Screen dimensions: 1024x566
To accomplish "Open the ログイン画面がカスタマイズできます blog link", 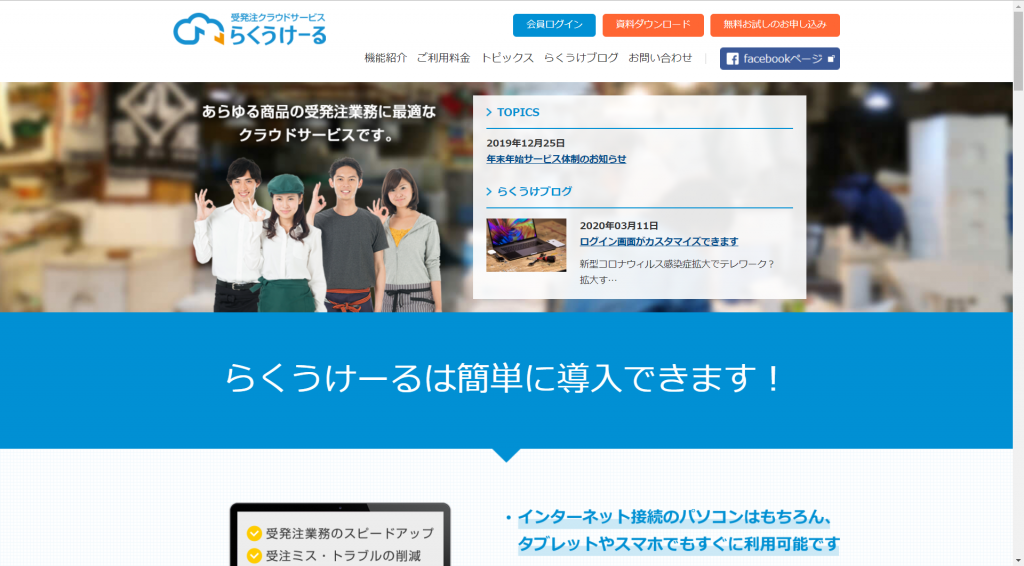I will click(x=658, y=242).
